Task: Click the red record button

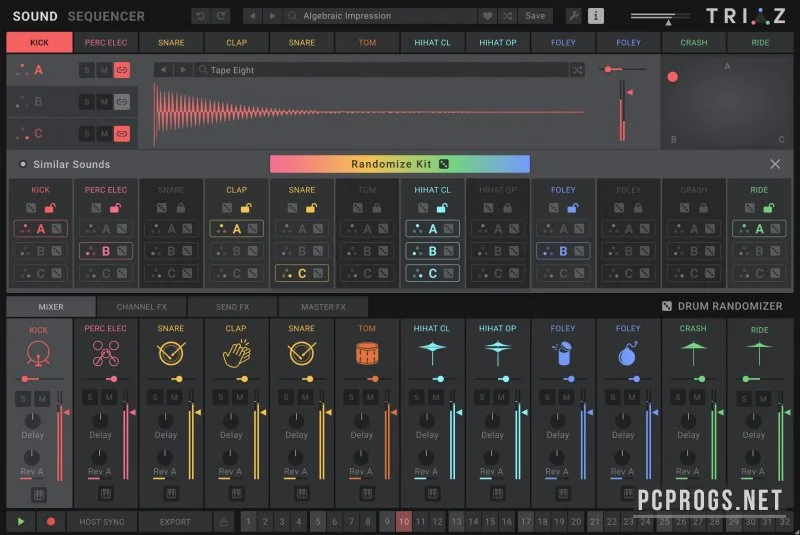Action: (51, 522)
